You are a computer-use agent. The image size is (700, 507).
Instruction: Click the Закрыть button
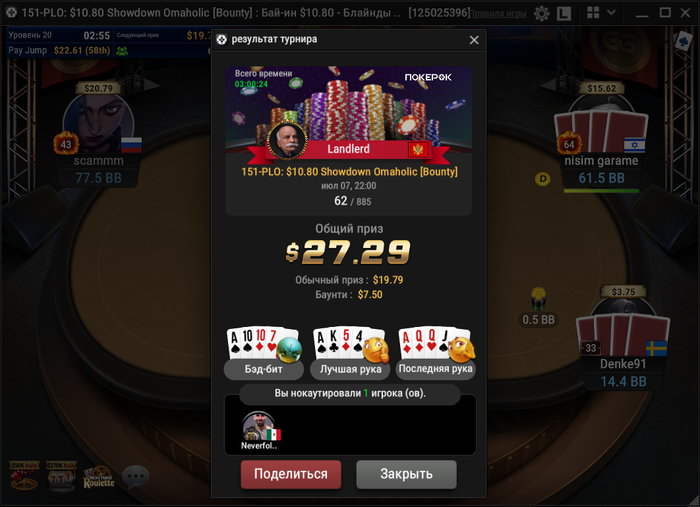pyautogui.click(x=406, y=474)
